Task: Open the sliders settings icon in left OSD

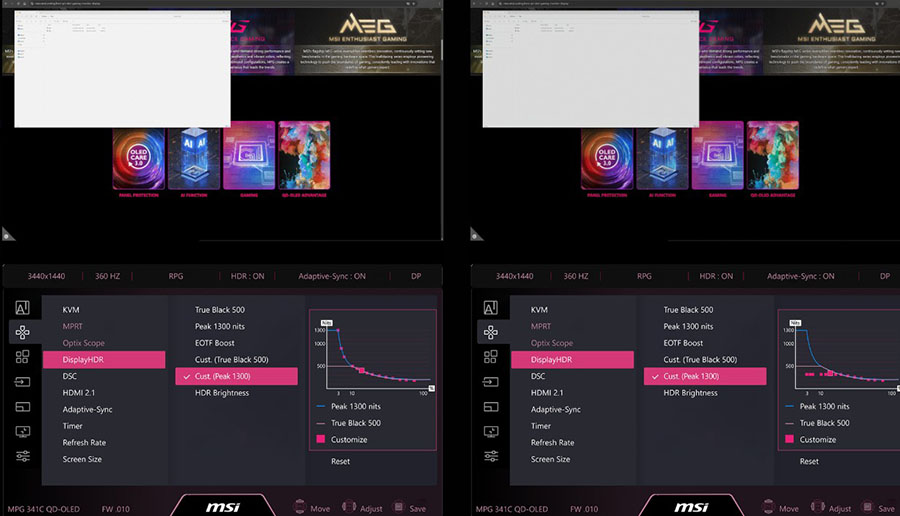Action: pos(22,456)
